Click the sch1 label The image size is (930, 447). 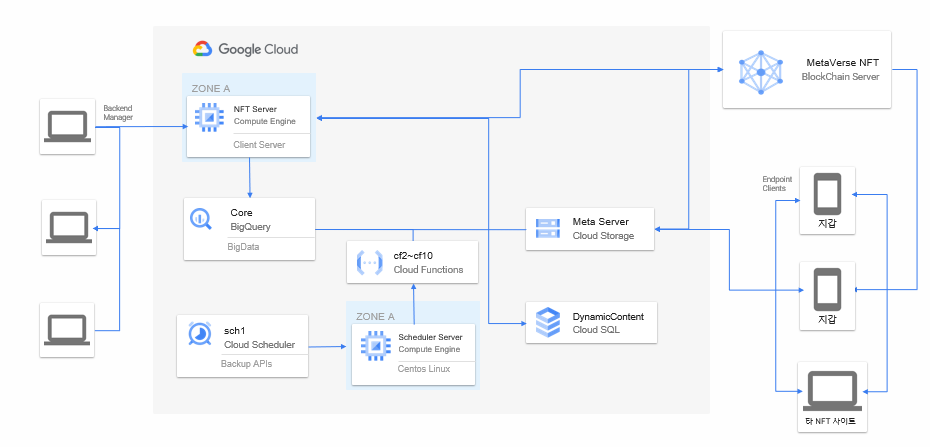(x=234, y=331)
